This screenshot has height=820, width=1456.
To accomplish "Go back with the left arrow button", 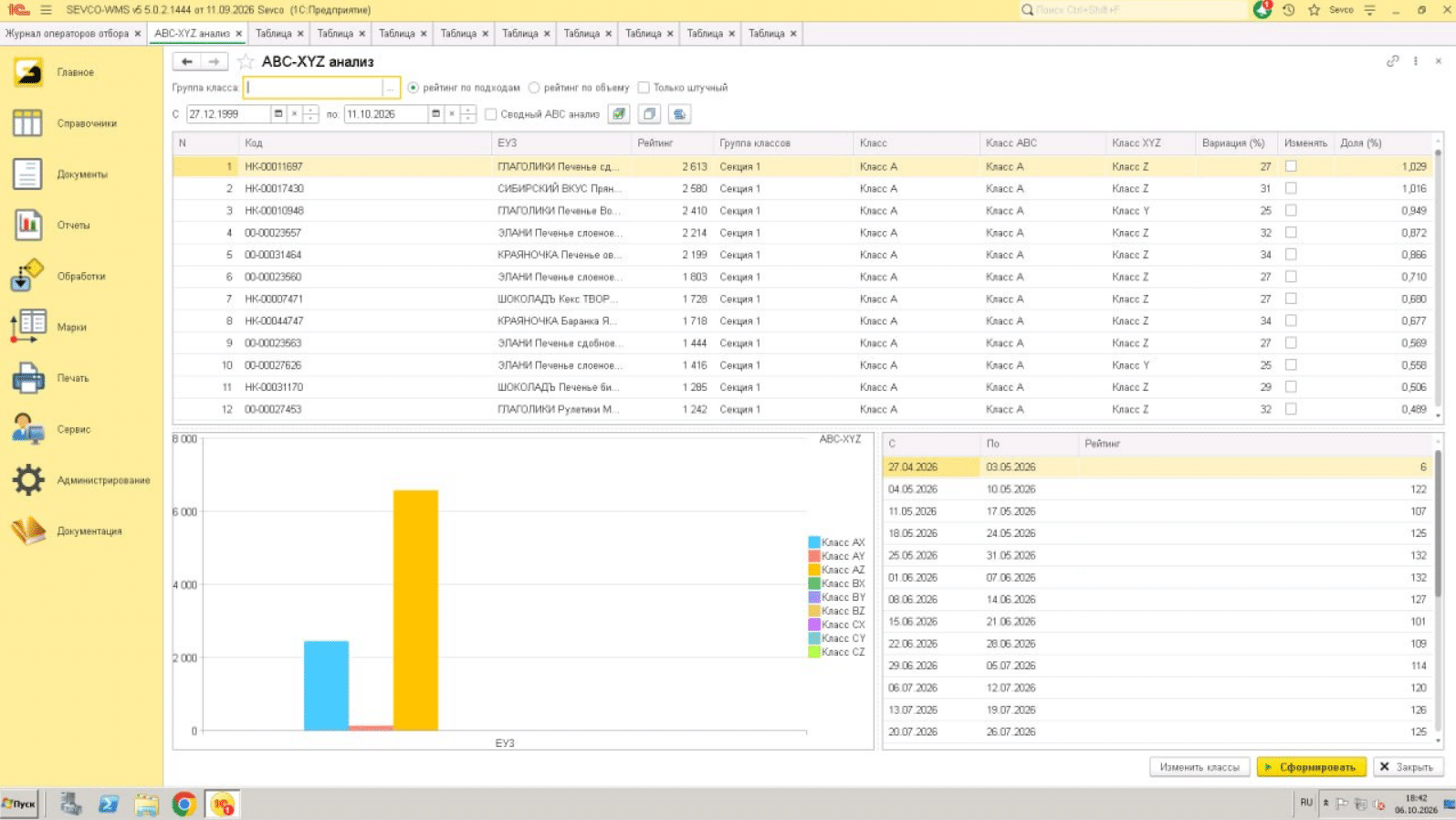I will point(186,61).
